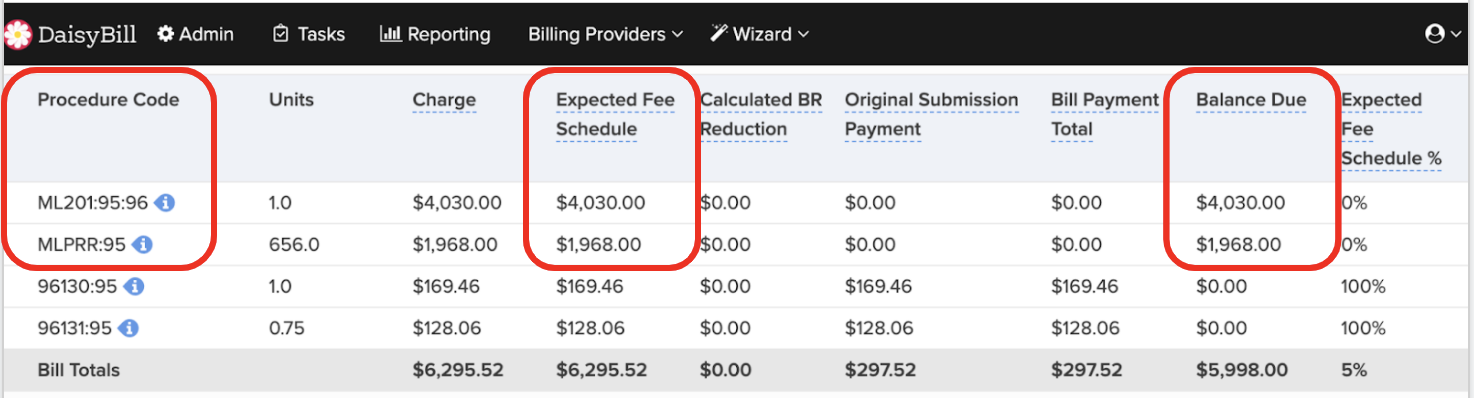This screenshot has height=398, width=1474.
Task: Open the Wizard dropdown menu
Action: pos(760,34)
